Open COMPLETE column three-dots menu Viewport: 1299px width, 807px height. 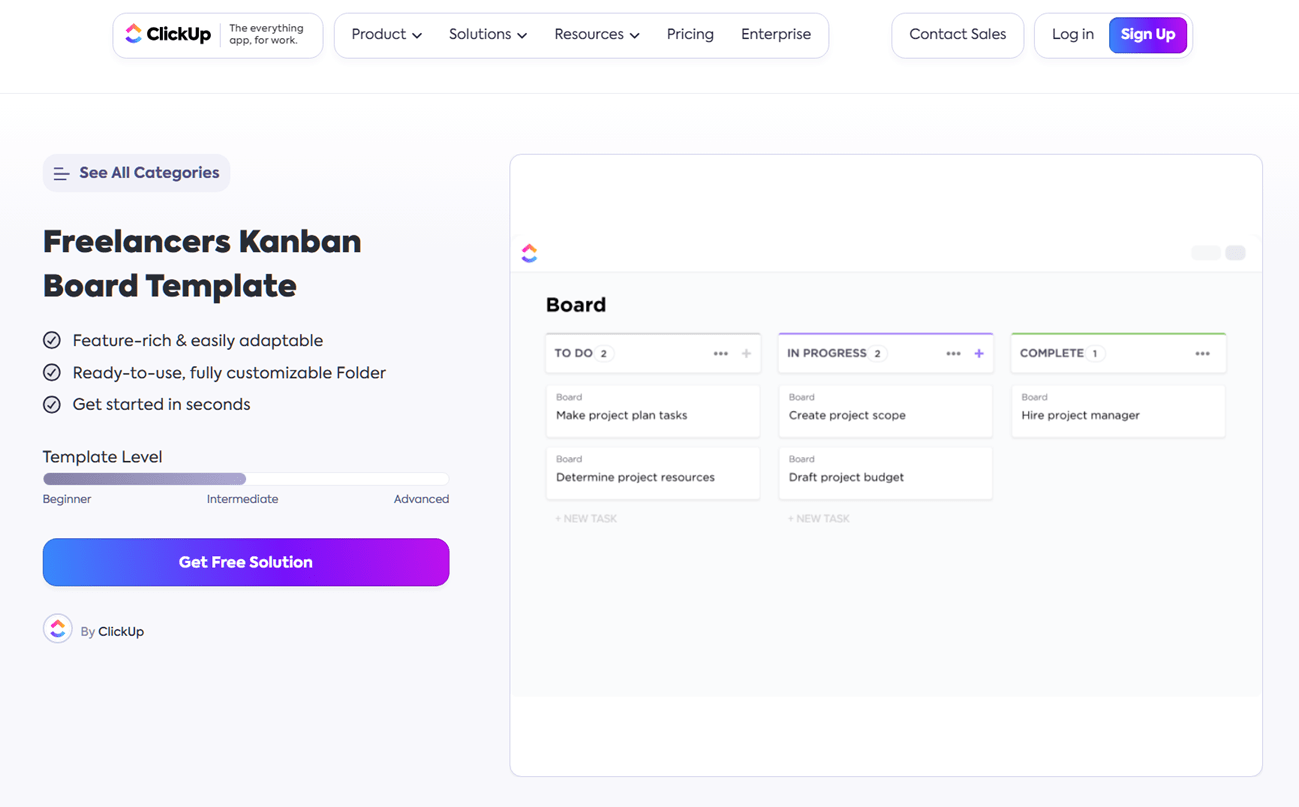point(1202,354)
